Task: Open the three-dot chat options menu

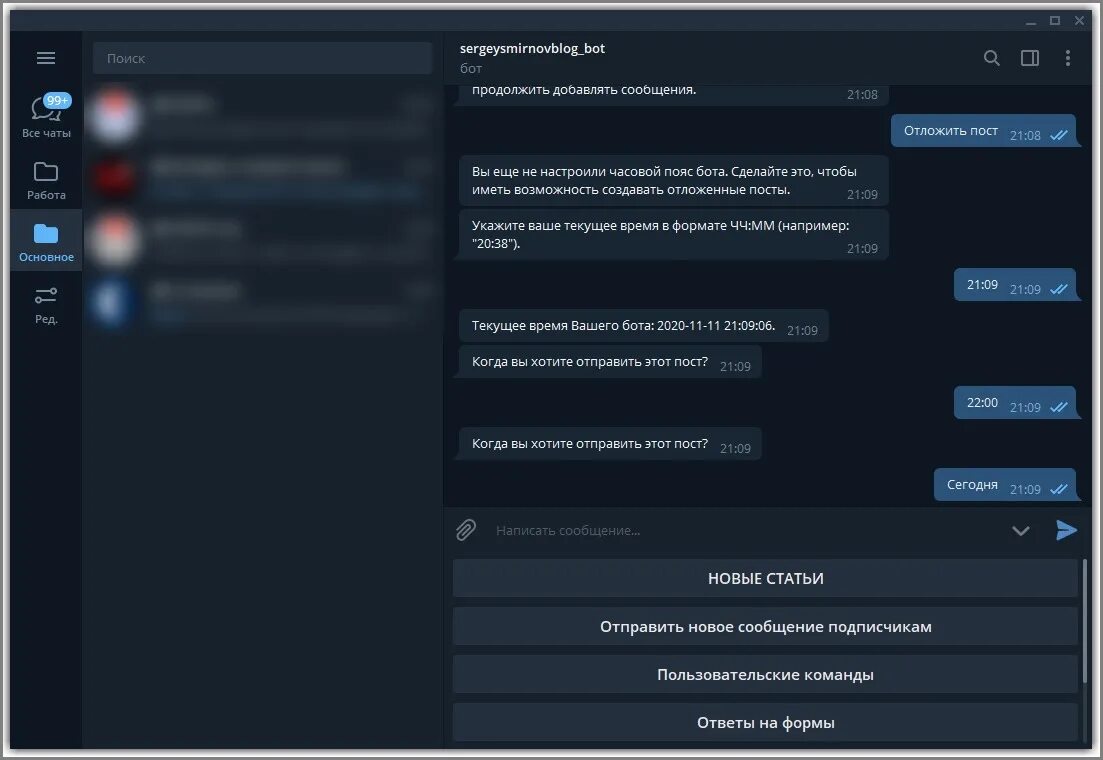Action: pyautogui.click(x=1067, y=58)
